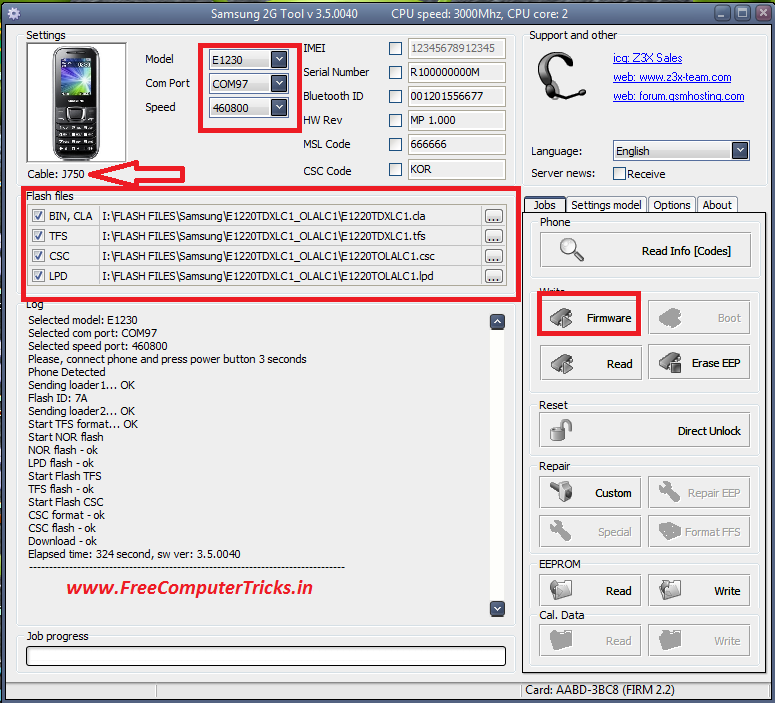
Task: Browse for the LPD flash file
Action: (x=493, y=276)
